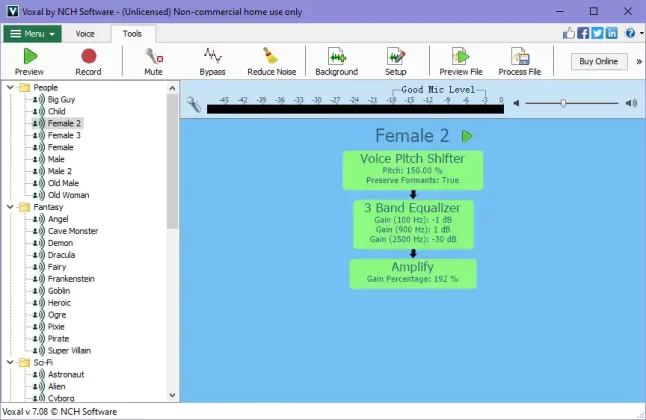Select the Super Villain voice
Screen dimensions: 646x420
[69, 350]
